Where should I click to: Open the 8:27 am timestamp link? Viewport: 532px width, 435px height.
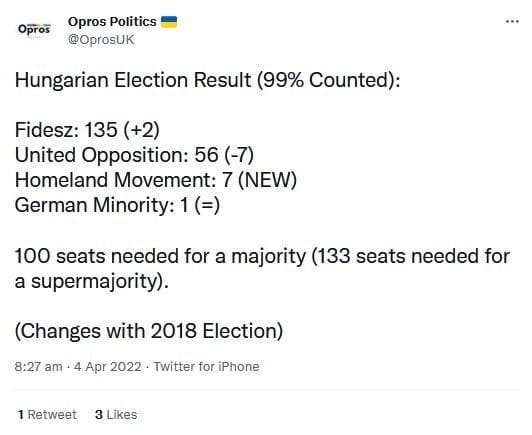pyautogui.click(x=38, y=367)
